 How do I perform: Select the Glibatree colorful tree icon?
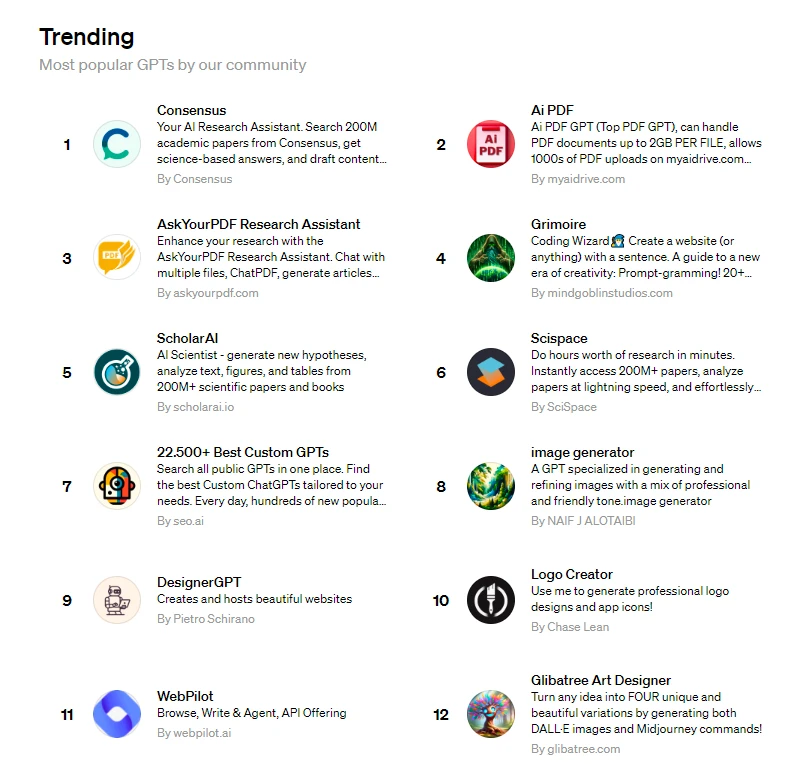pyautogui.click(x=491, y=714)
